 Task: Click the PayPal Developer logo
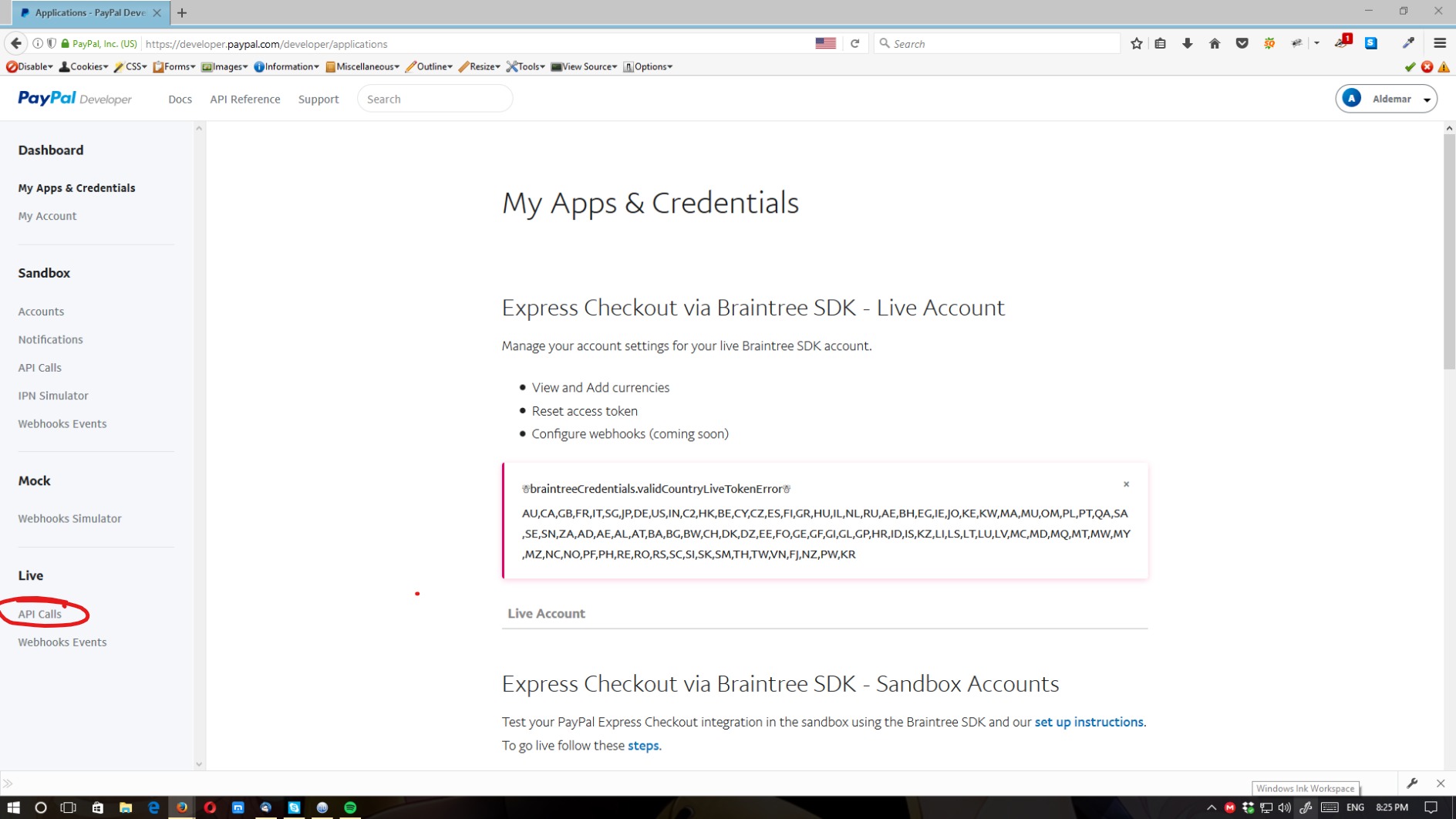75,99
